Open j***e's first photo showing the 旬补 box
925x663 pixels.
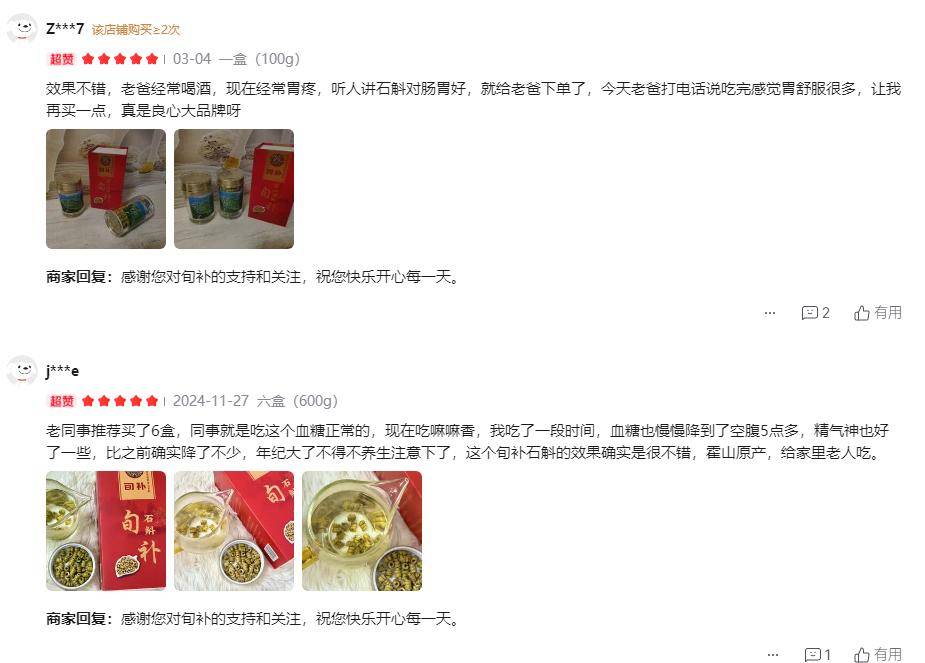[x=106, y=531]
